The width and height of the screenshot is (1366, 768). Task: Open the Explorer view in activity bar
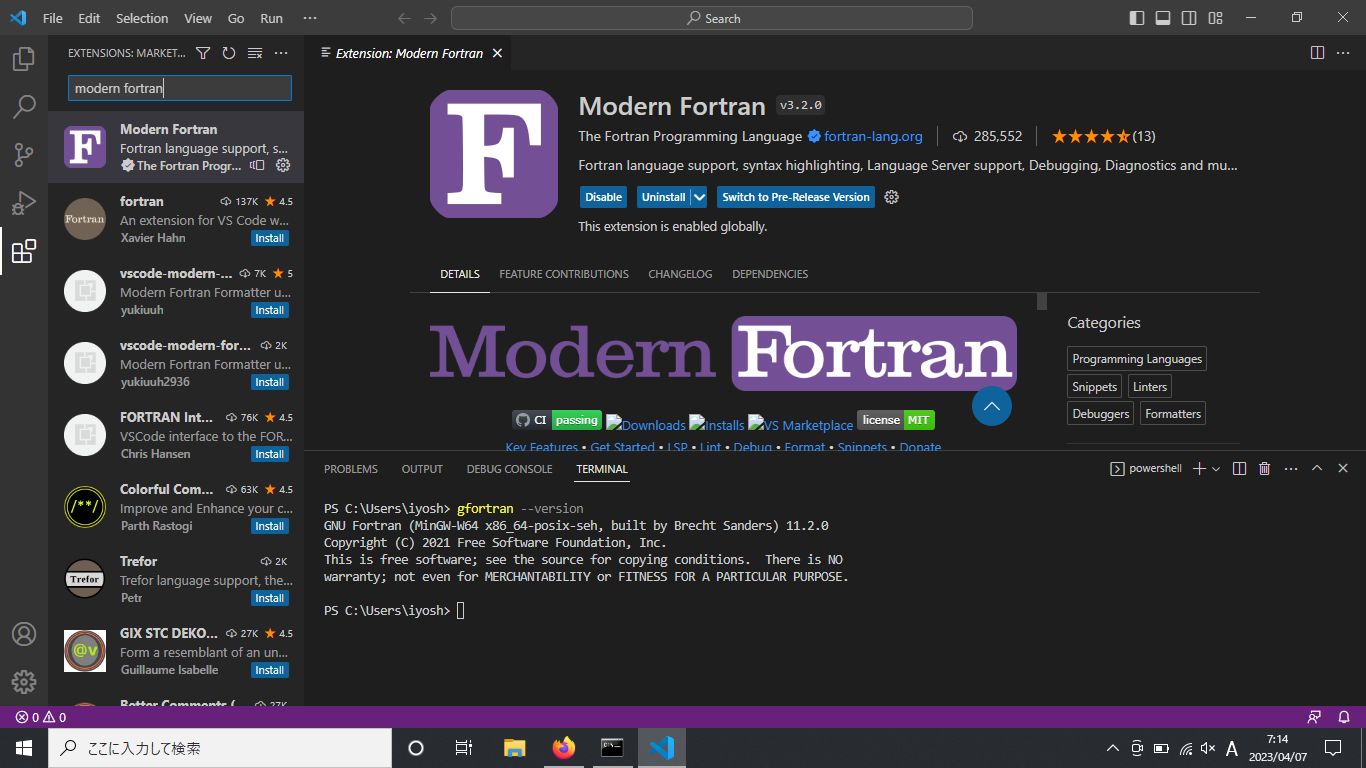(24, 59)
